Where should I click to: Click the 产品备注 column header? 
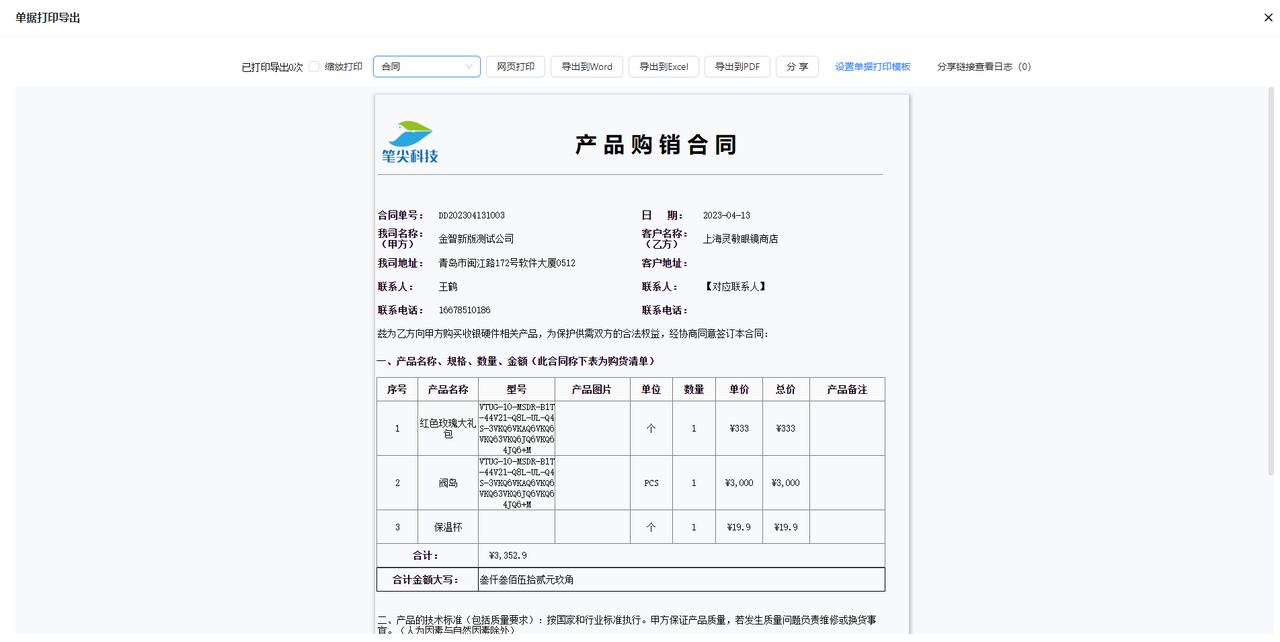847,389
